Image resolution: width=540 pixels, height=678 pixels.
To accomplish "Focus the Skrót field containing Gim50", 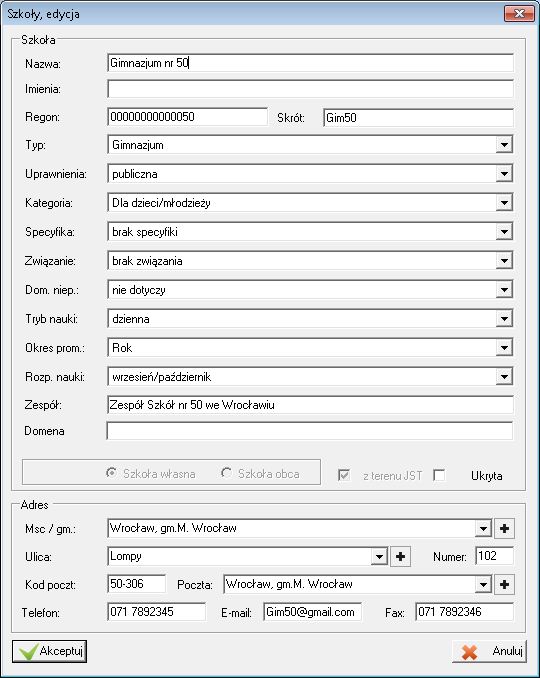I will 419,118.
